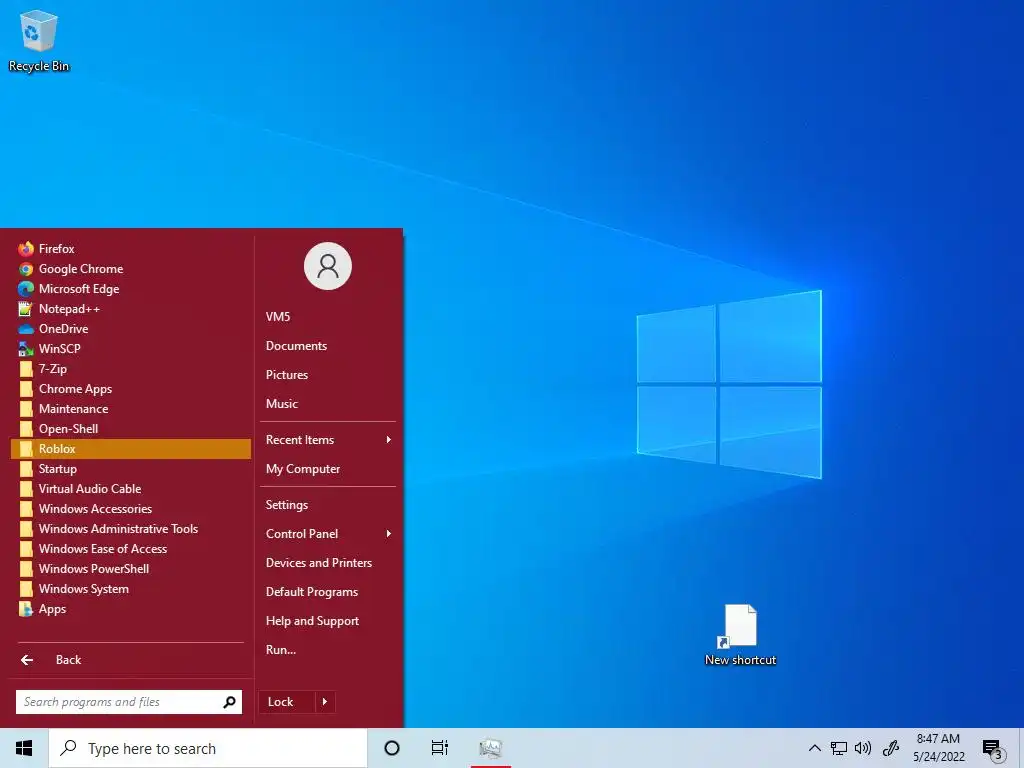Open Notepad++ from the programs list
The width and height of the screenshot is (1024, 768).
tap(131, 309)
